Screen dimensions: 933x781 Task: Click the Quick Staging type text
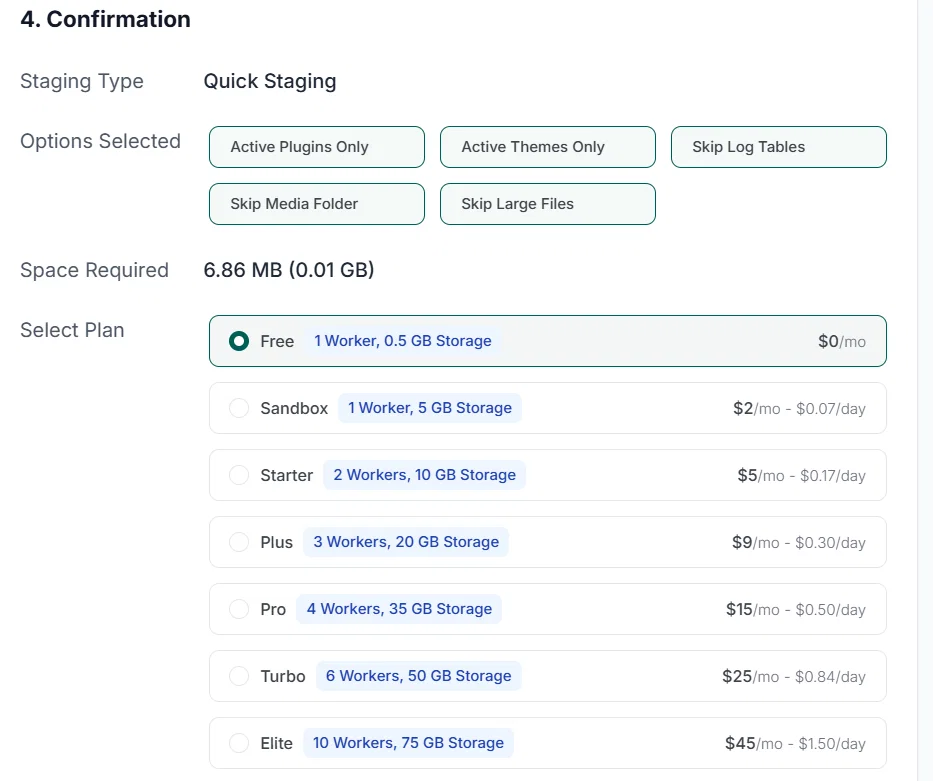click(270, 81)
